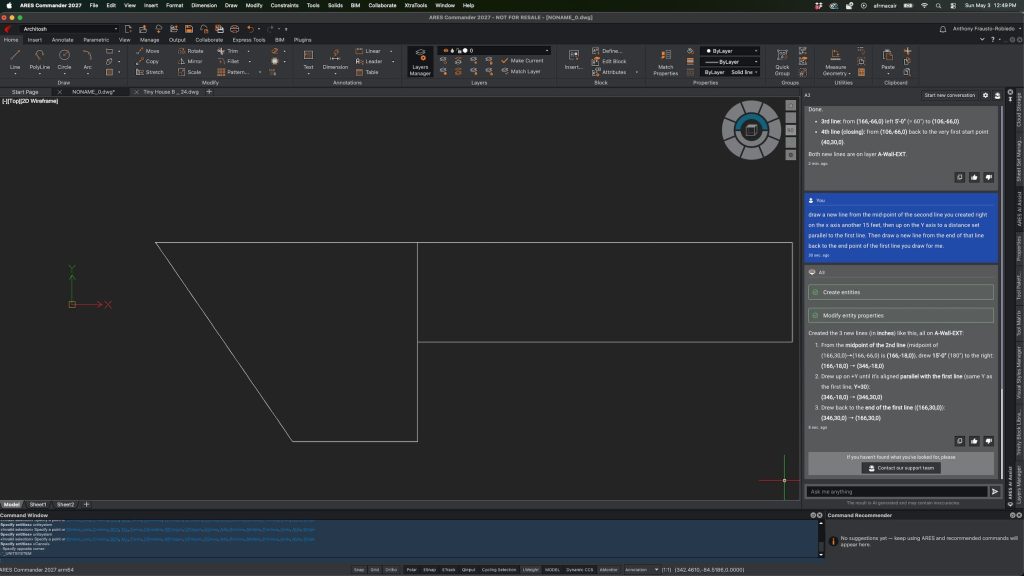This screenshot has width=1024, height=576.
Task: Toggle Snap in status bar
Action: click(359, 569)
